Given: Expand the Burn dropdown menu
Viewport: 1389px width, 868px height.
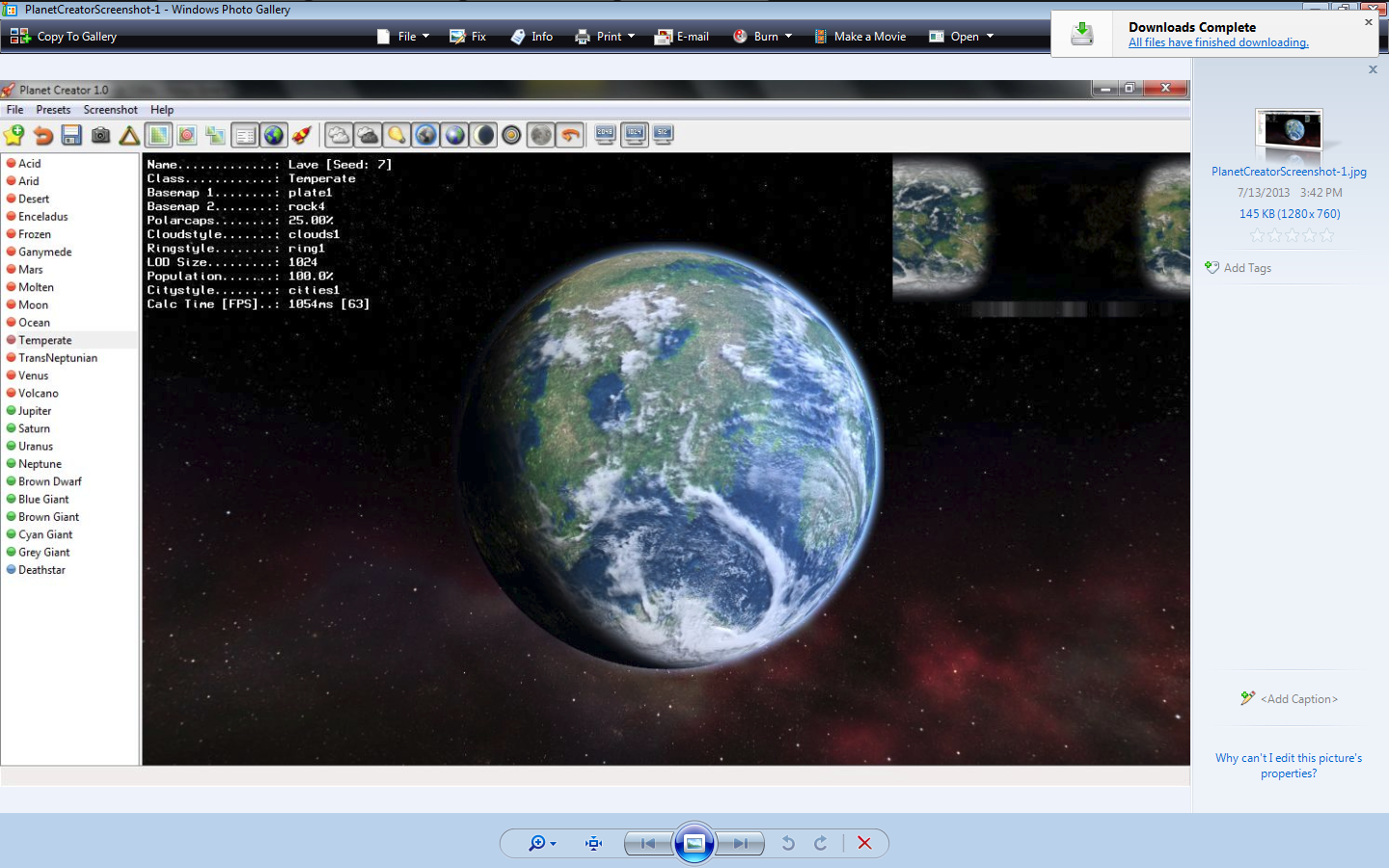Looking at the screenshot, I should tap(788, 37).
